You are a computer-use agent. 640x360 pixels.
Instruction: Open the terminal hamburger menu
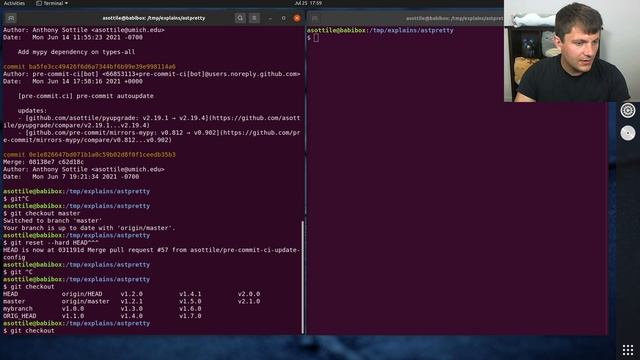pyautogui.click(x=254, y=18)
